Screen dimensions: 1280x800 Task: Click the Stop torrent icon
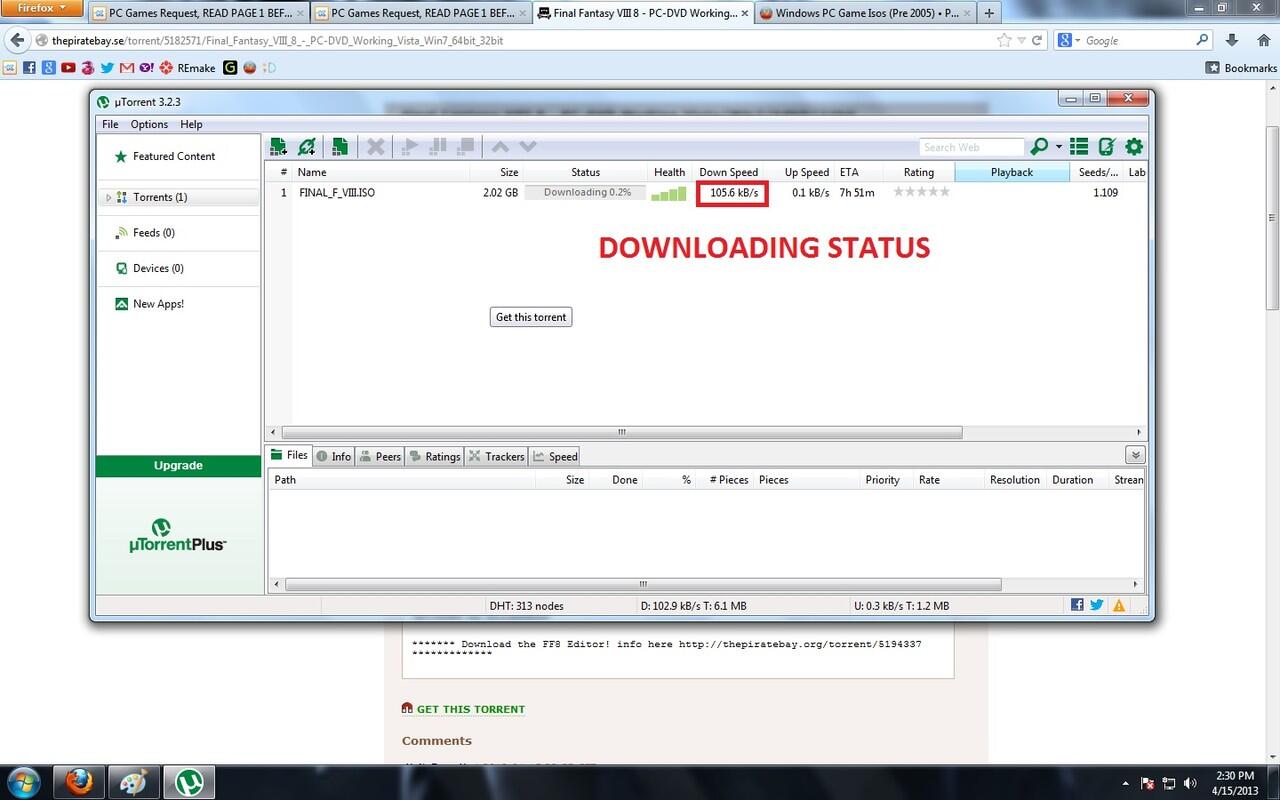[465, 147]
